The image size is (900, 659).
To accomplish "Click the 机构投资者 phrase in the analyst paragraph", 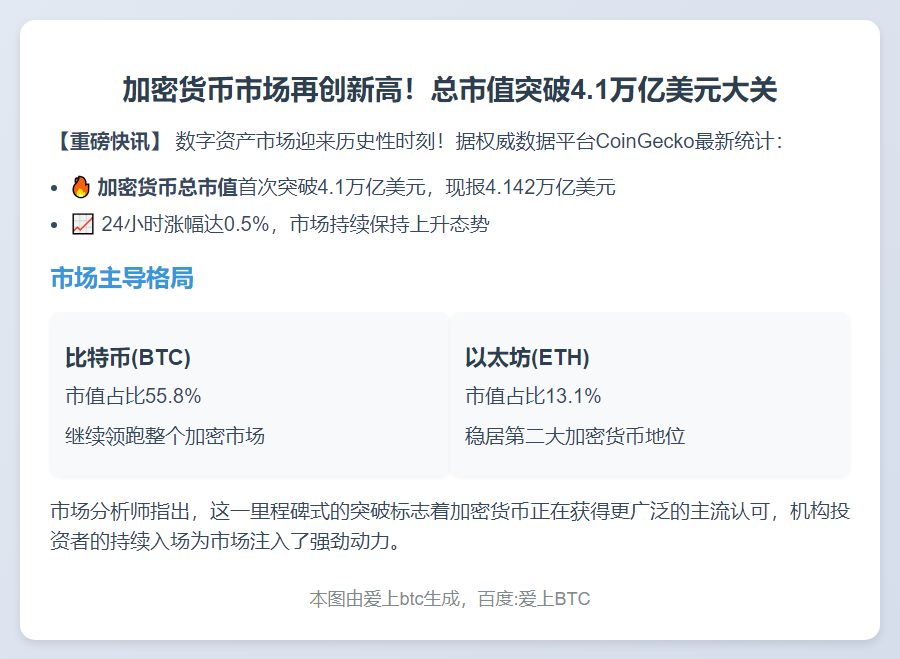I will (820, 511).
